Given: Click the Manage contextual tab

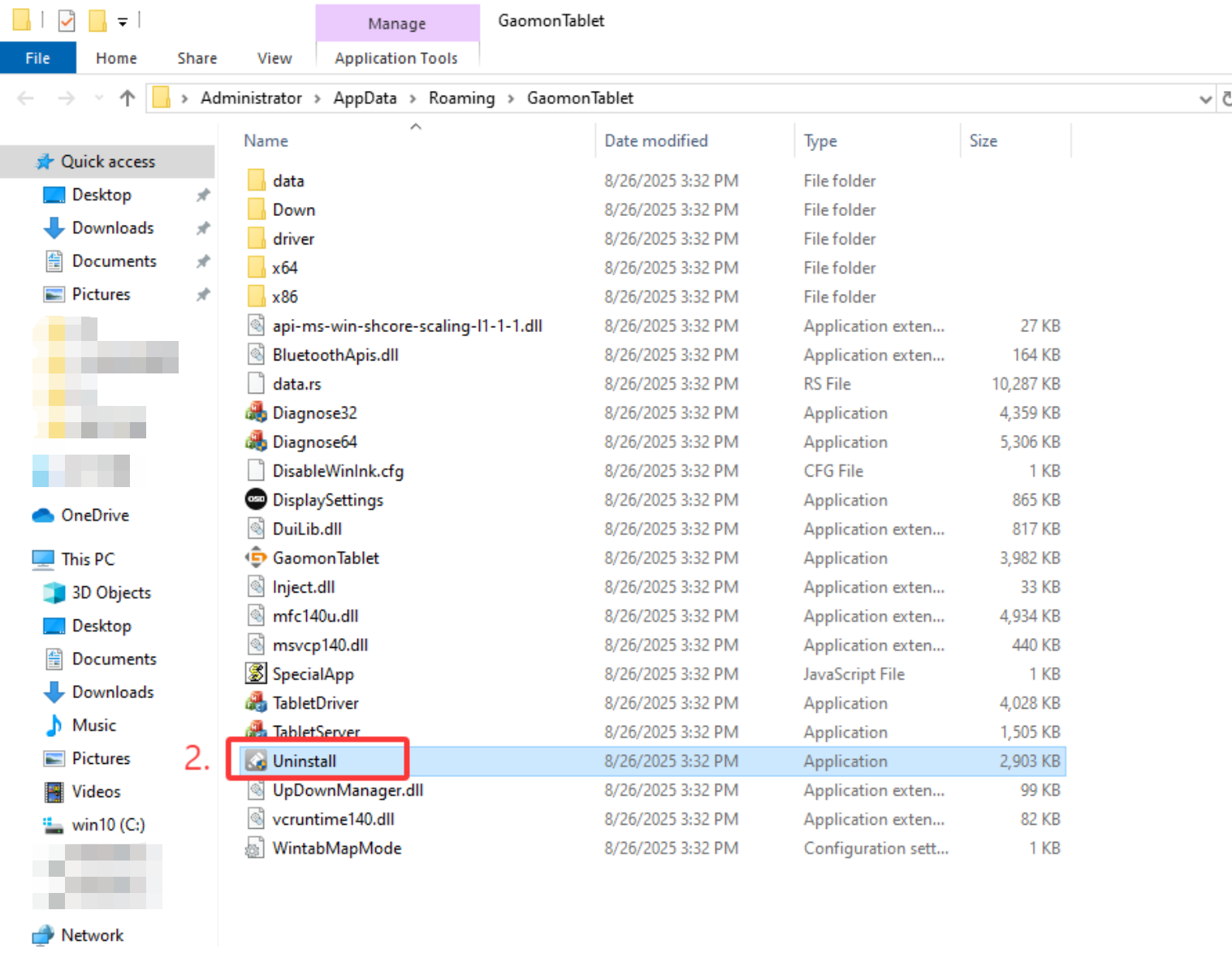Looking at the screenshot, I should (x=396, y=24).
